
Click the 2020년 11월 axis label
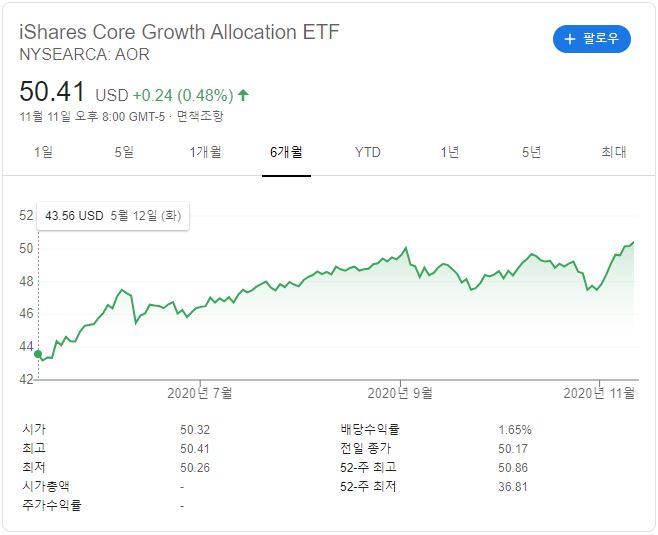(x=600, y=393)
